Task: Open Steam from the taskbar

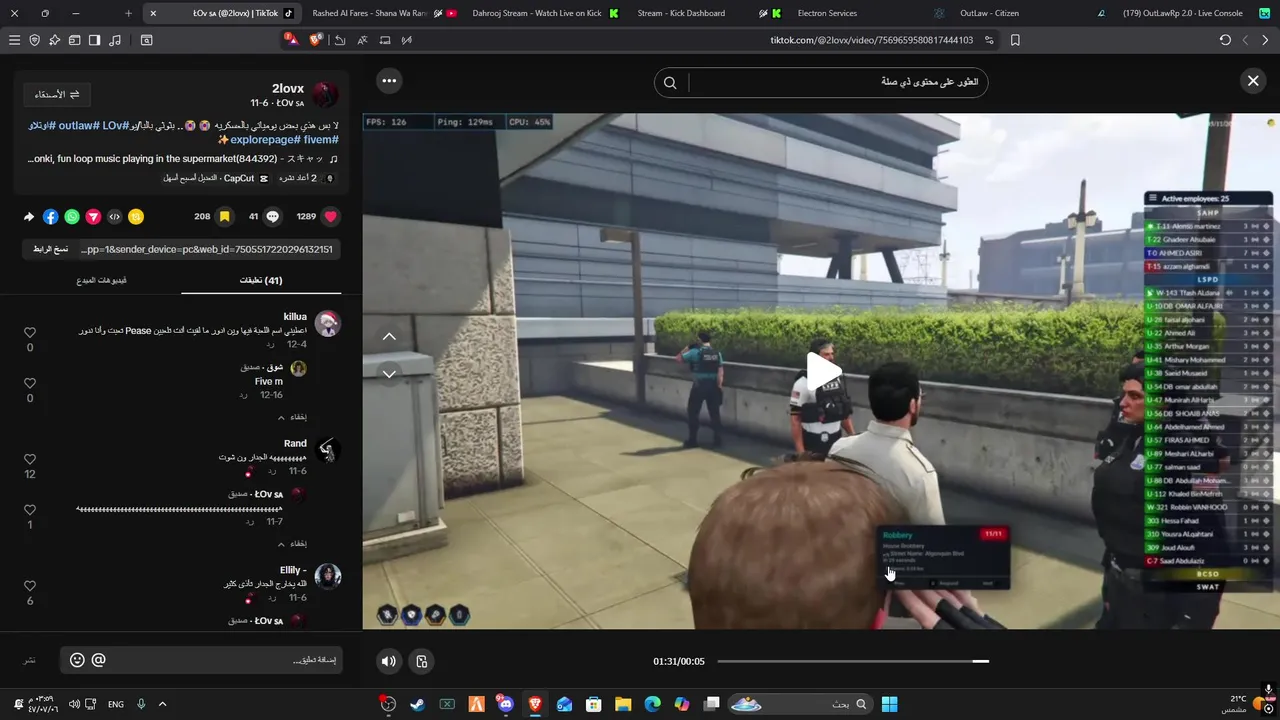Action: [417, 704]
